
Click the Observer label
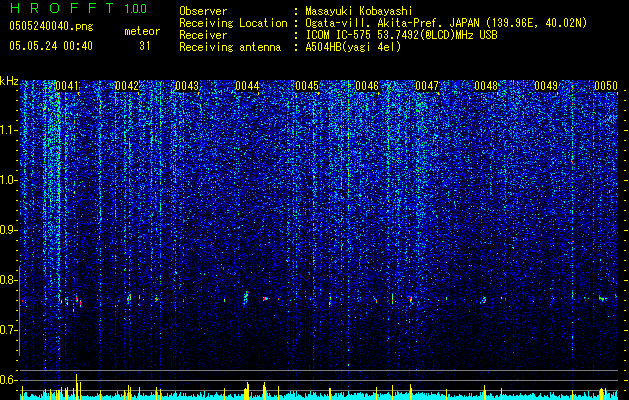[x=203, y=11]
